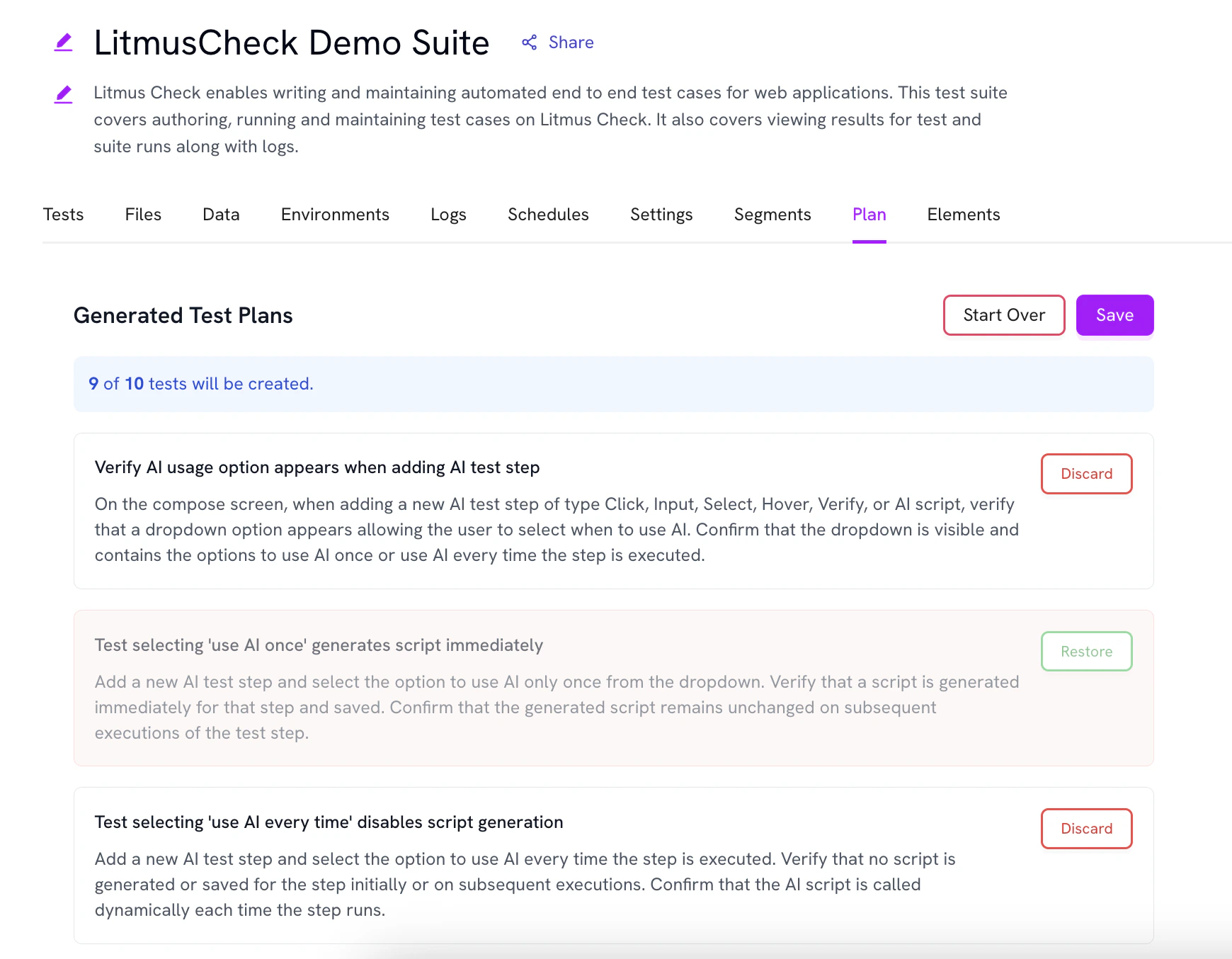This screenshot has width=1232, height=959.
Task: Click the pencil icon beside the suite description
Action: point(64,94)
